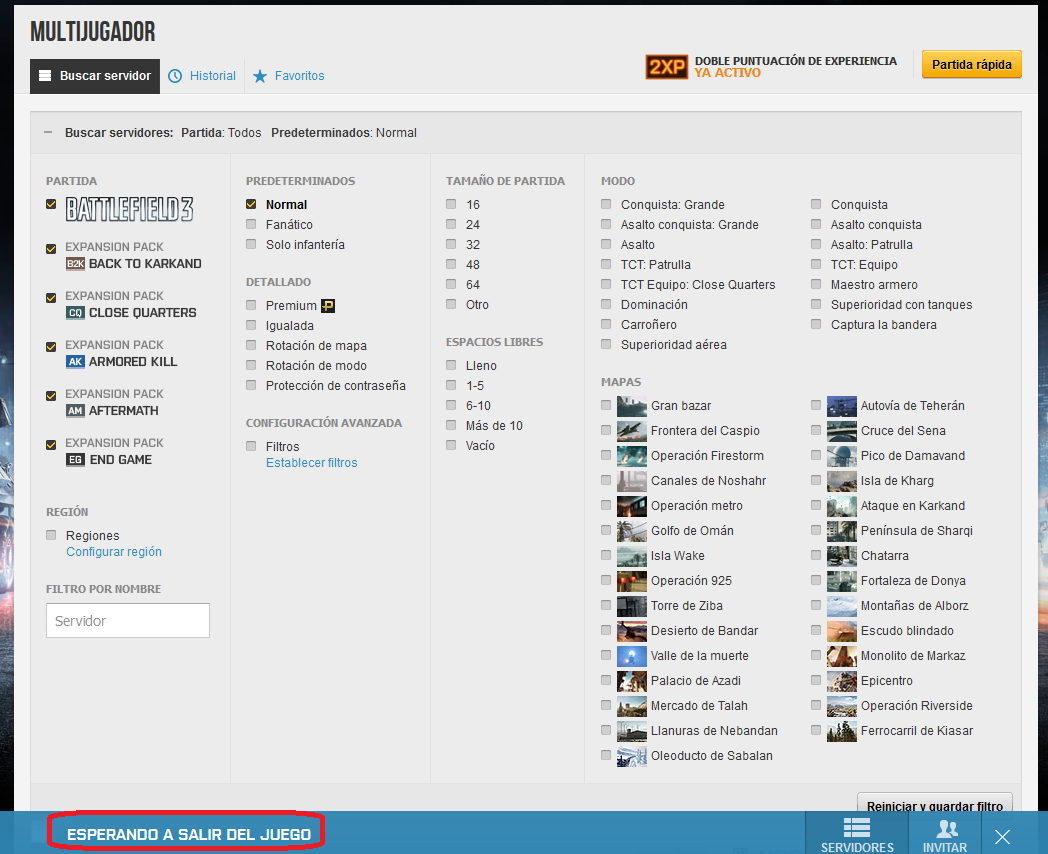Click the AK Armored Kill badge

(x=76, y=362)
